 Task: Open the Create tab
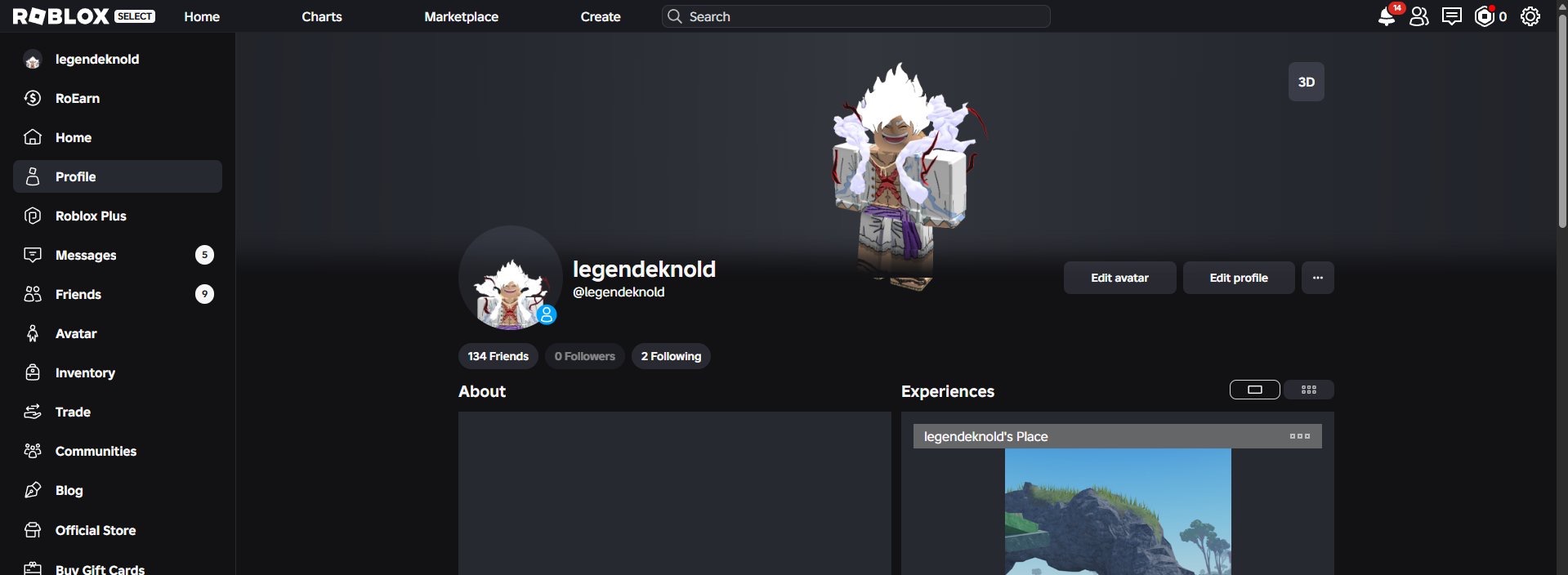click(601, 16)
